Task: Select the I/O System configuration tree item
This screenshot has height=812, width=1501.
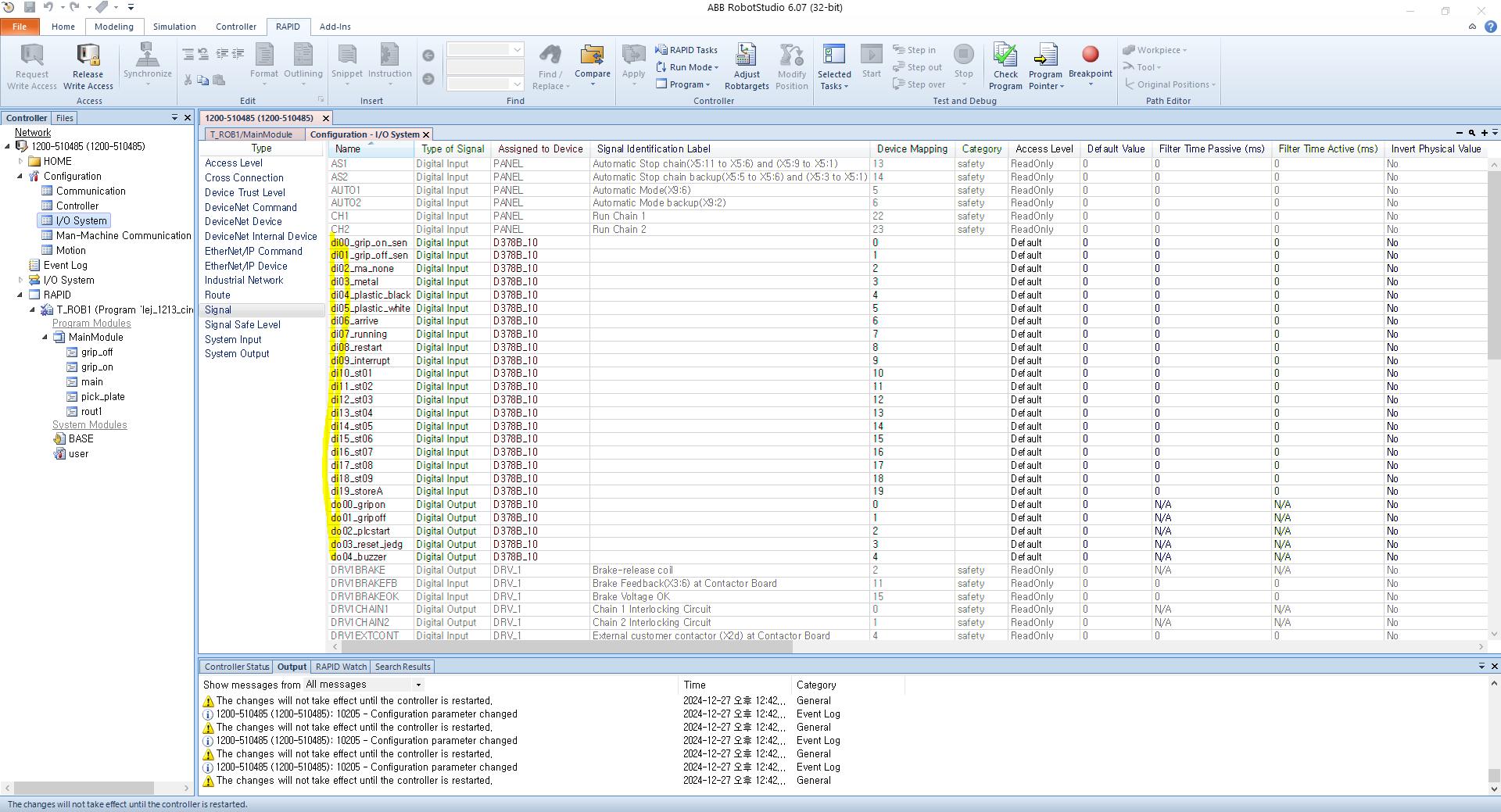Action: click(x=75, y=221)
